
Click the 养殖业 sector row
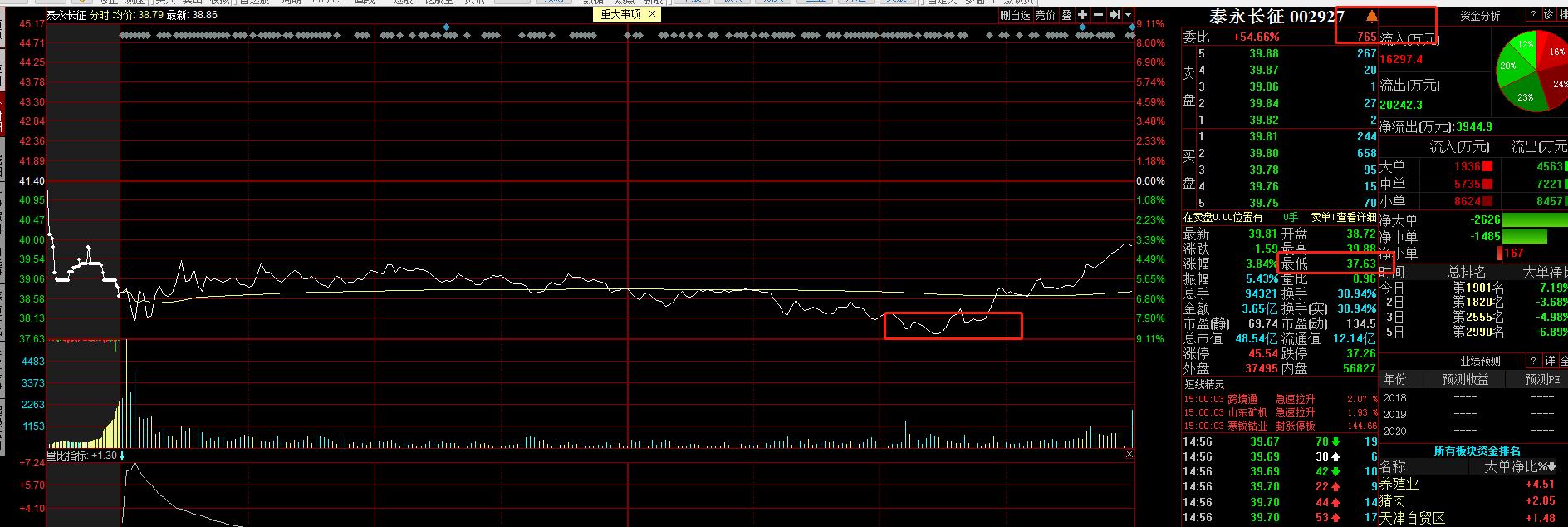coord(1474,484)
